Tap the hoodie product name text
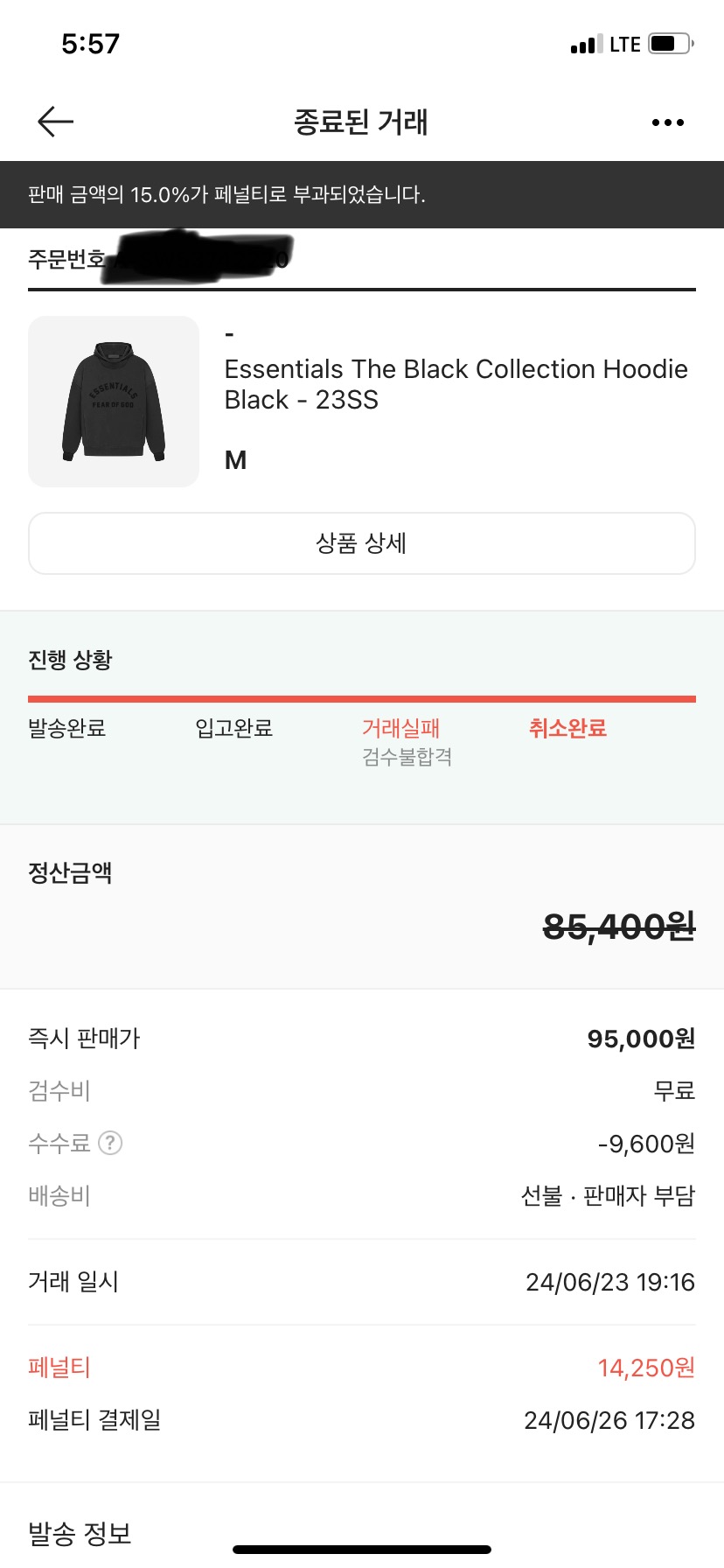The height and width of the screenshot is (1568, 724). point(456,384)
